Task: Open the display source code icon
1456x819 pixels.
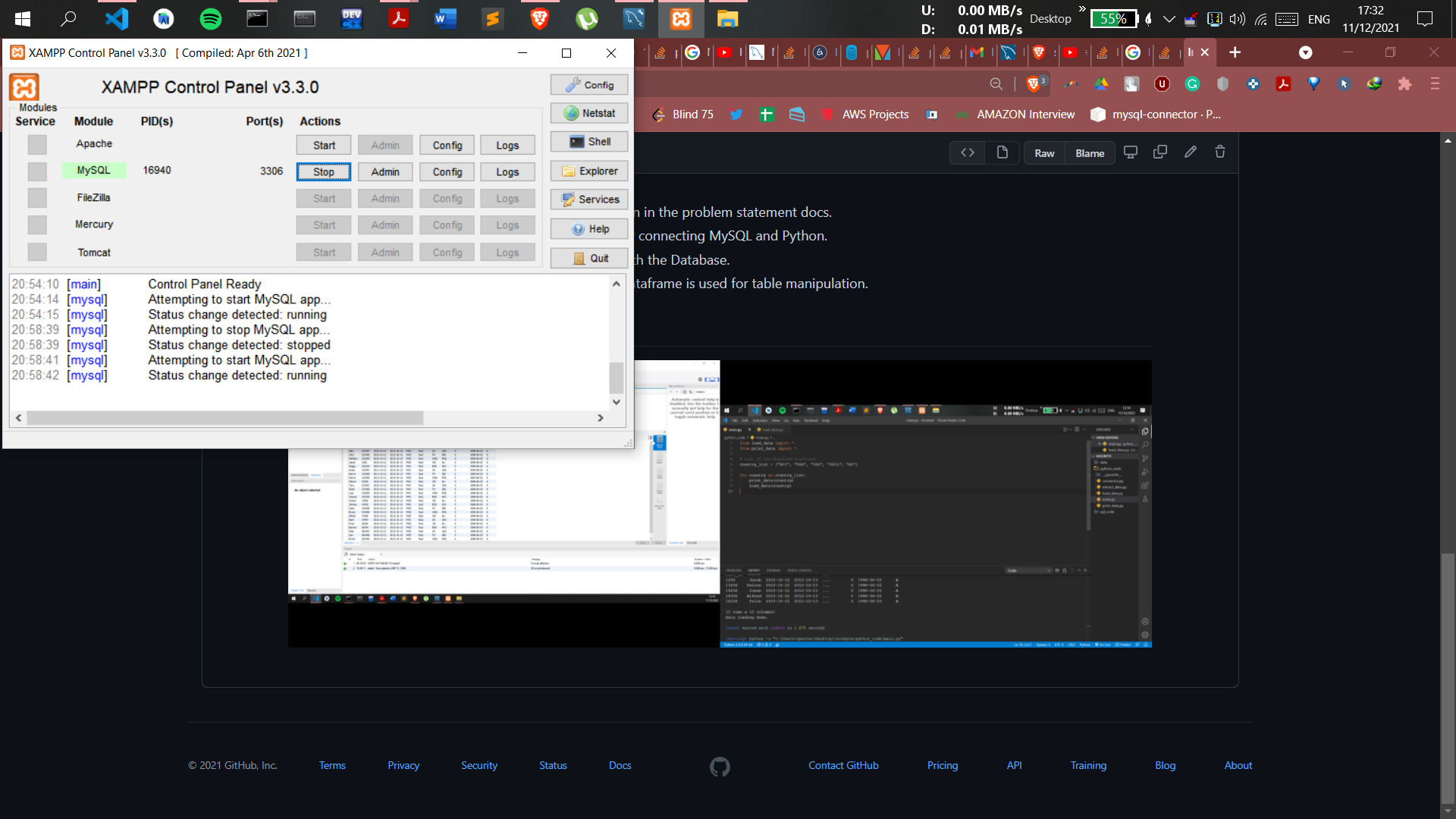Action: [x=968, y=152]
